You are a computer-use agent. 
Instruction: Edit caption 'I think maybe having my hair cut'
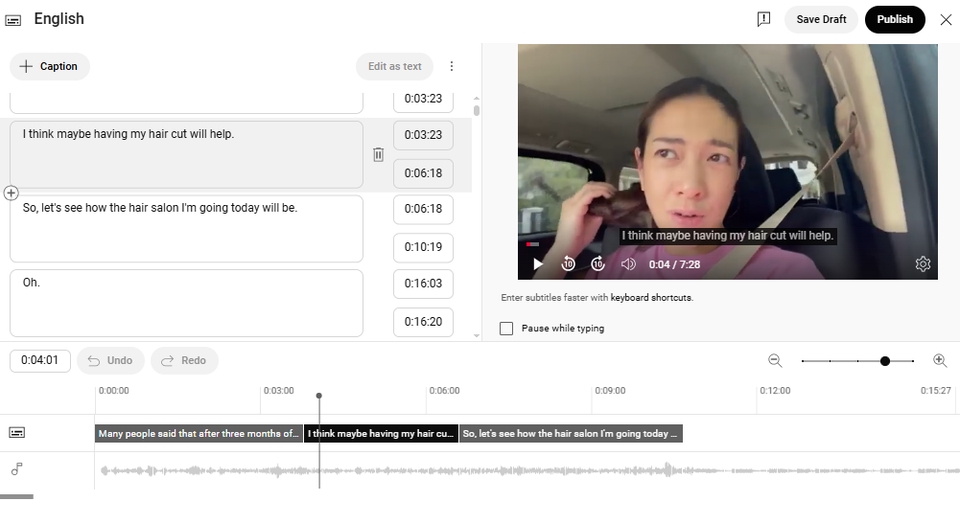click(x=186, y=154)
